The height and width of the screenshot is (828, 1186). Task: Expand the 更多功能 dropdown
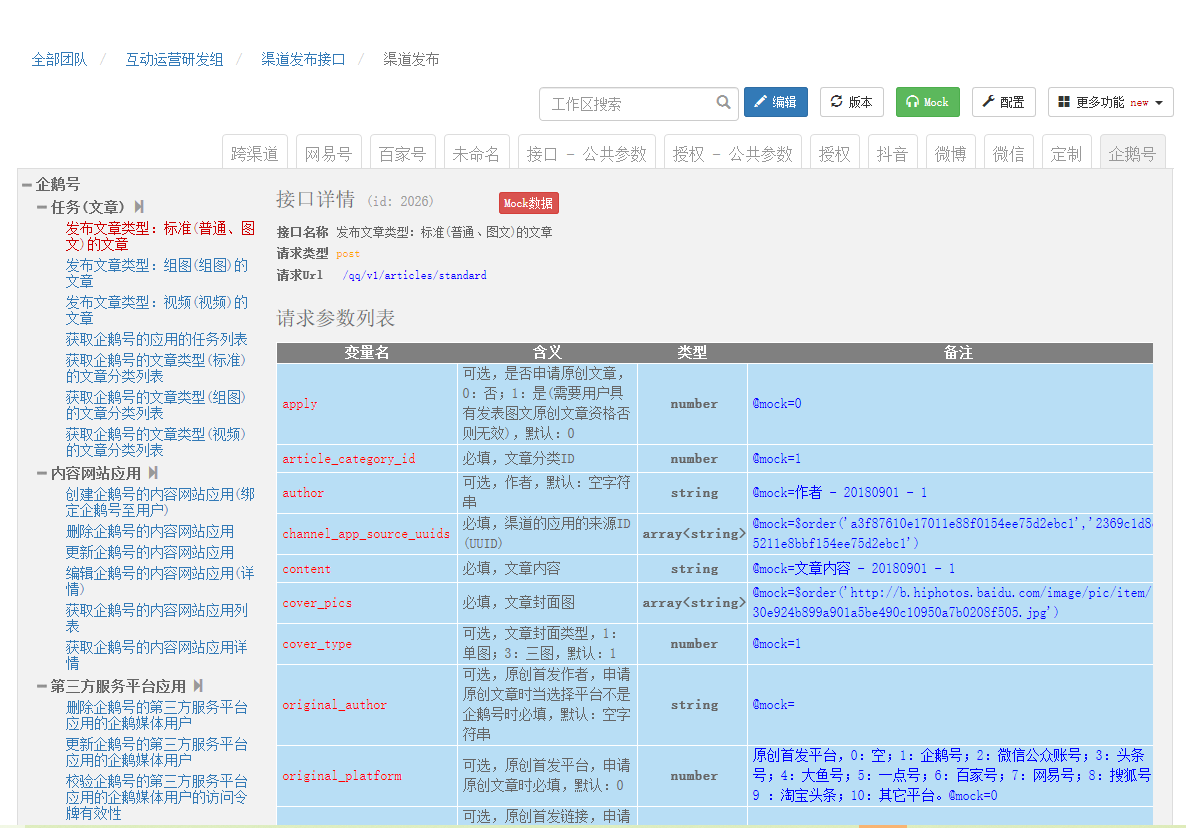[x=1110, y=102]
